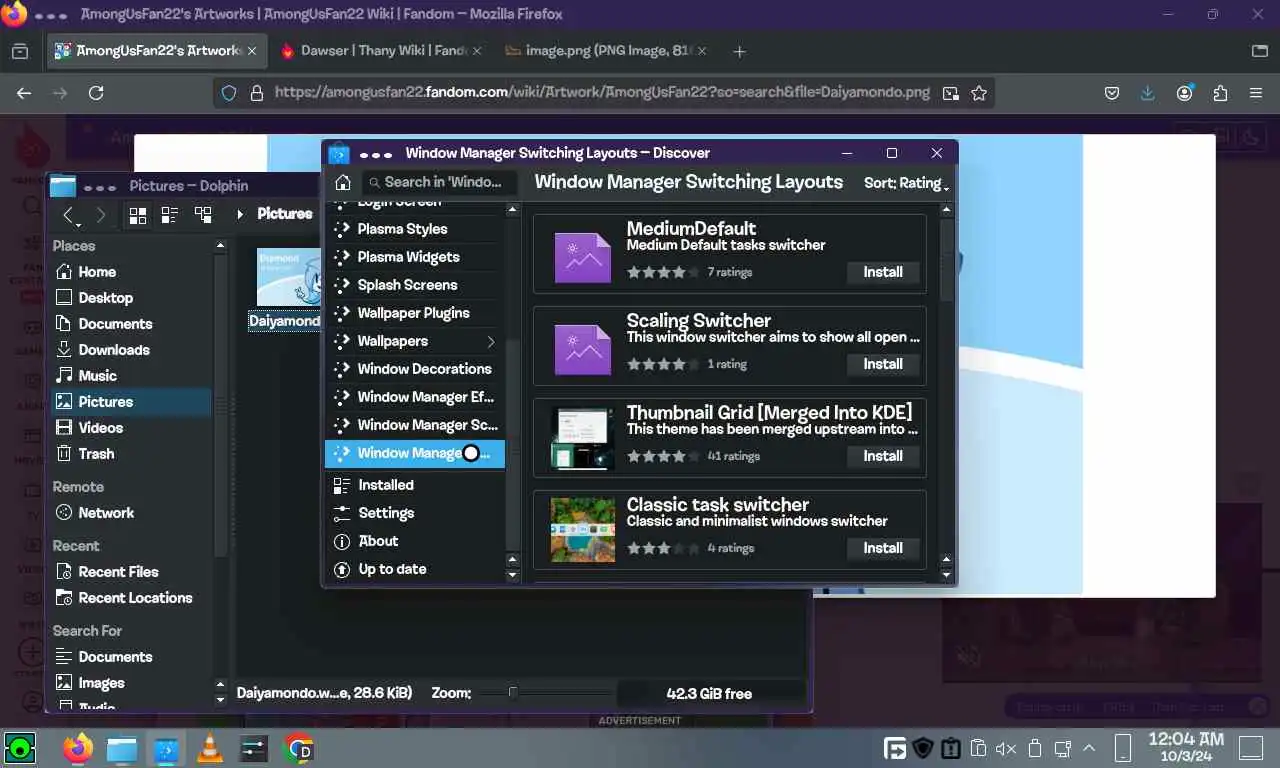Viewport: 1280px width, 768px height.
Task: Install the Scaling Switcher
Action: pos(883,364)
